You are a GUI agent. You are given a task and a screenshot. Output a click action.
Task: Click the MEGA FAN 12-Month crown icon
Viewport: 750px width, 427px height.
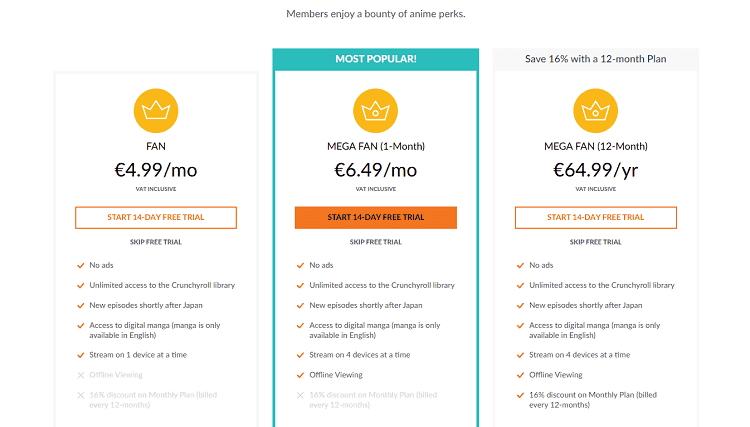coord(596,110)
